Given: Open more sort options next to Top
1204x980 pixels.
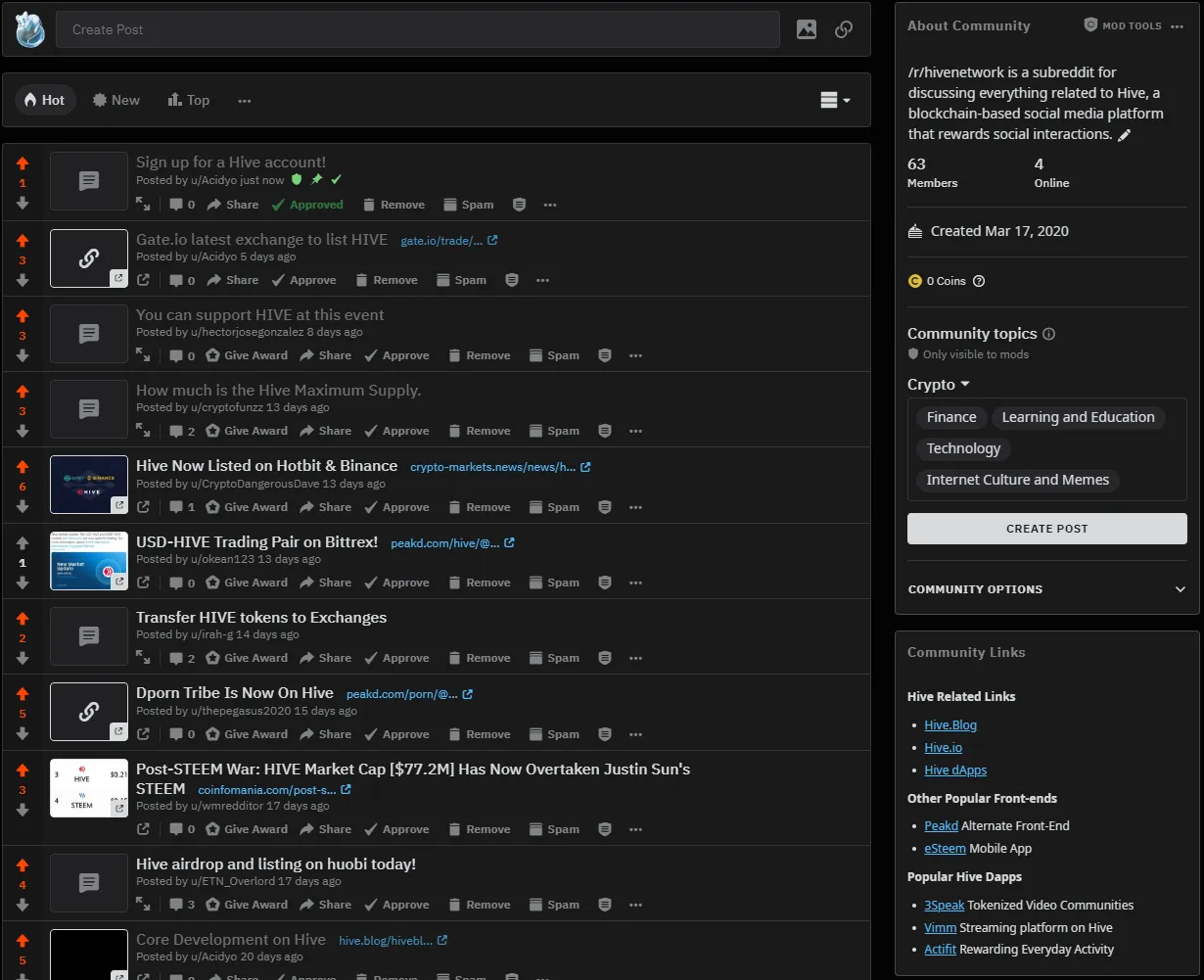Looking at the screenshot, I should point(245,100).
